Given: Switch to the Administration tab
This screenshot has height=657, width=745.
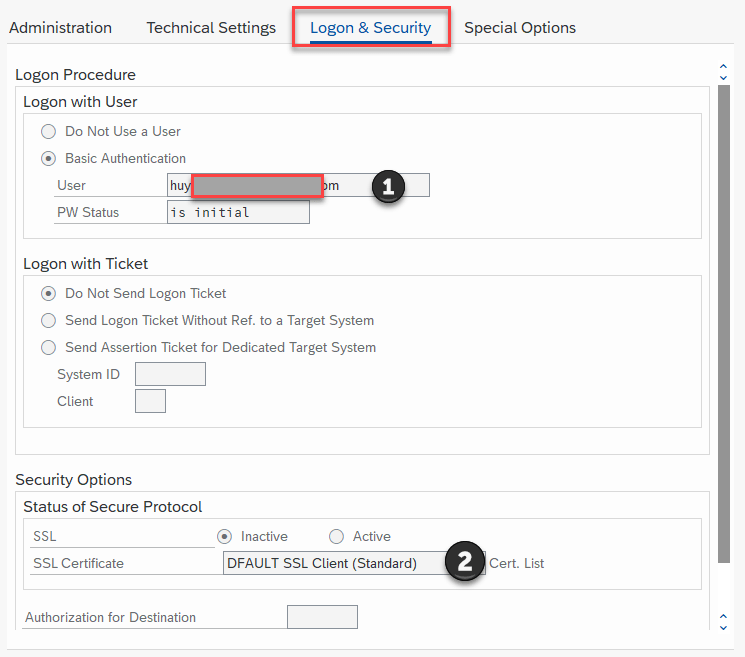Looking at the screenshot, I should pos(60,28).
